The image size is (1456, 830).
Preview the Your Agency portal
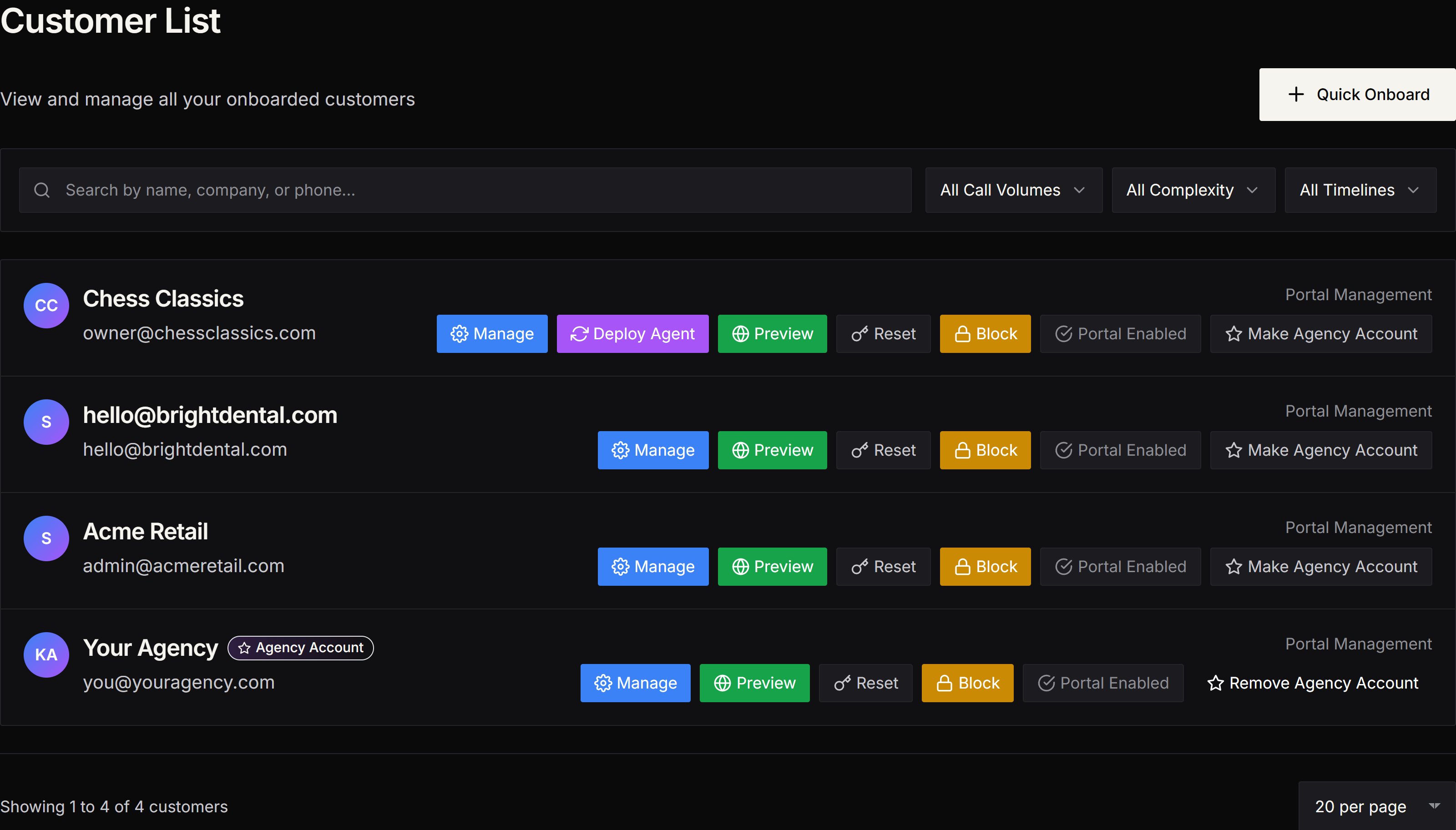click(x=754, y=683)
